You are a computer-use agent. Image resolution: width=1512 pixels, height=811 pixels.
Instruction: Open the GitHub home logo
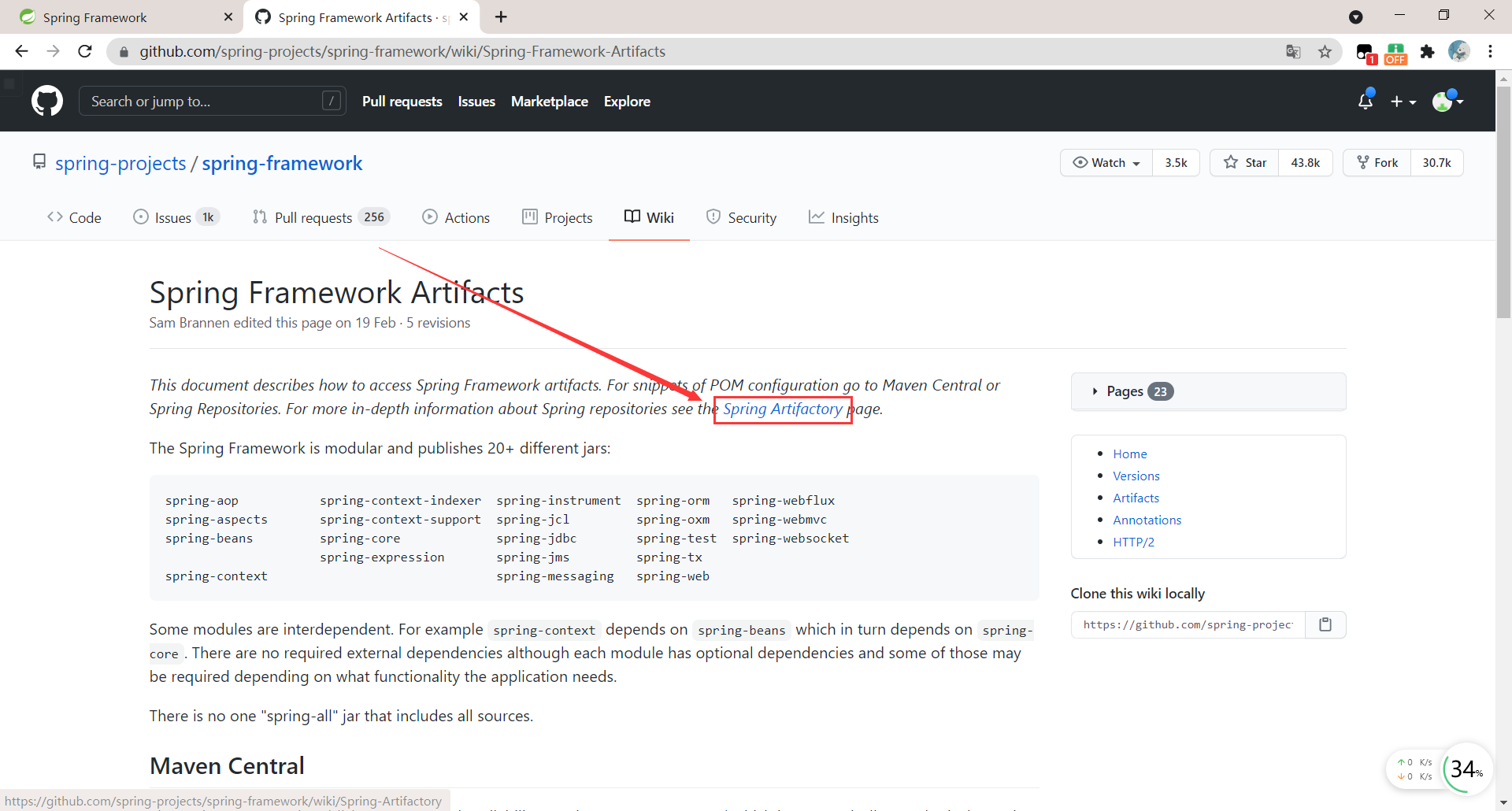point(47,101)
